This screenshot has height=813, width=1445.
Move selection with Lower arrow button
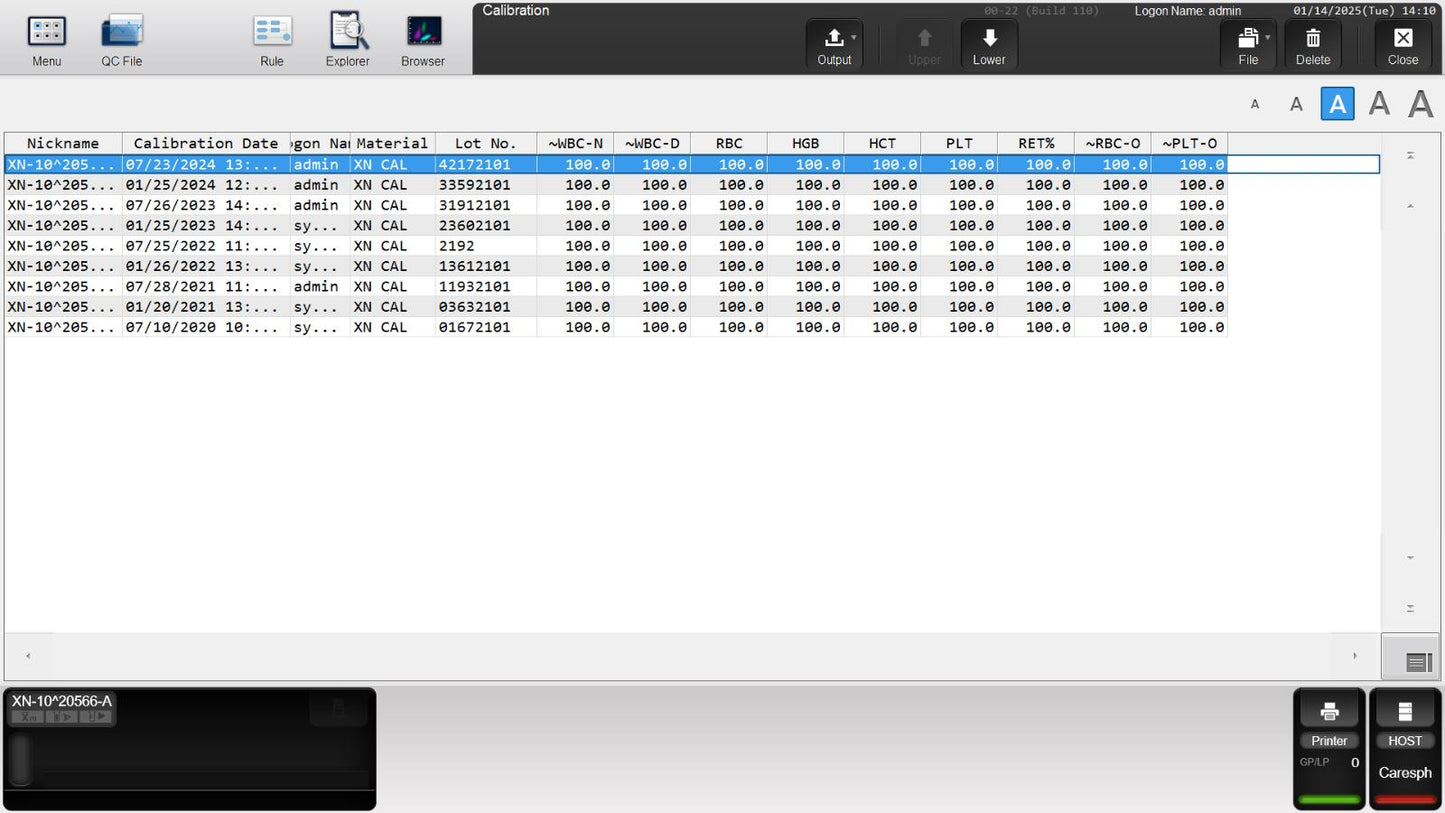(x=989, y=46)
